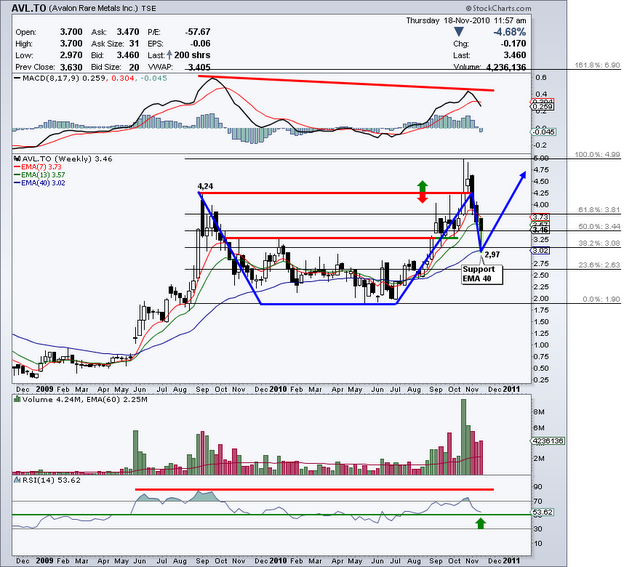Click the Bid price 3.460
The height and width of the screenshot is (567, 640).
point(128,55)
